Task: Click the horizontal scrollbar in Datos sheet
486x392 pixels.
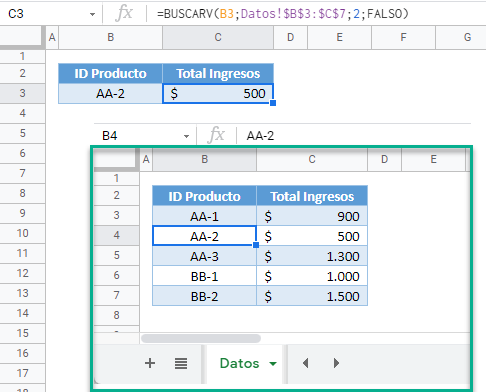Action: (x=201, y=338)
